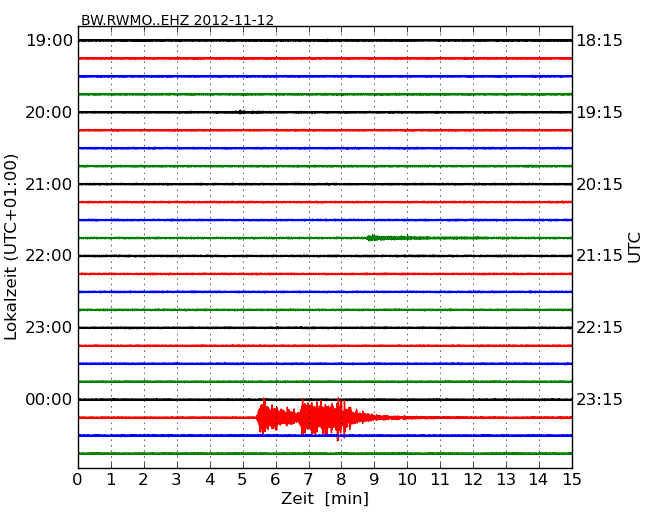Viewport: 650px width, 520px height.
Task: Click the x-axis tick label 14
Action: 539,479
